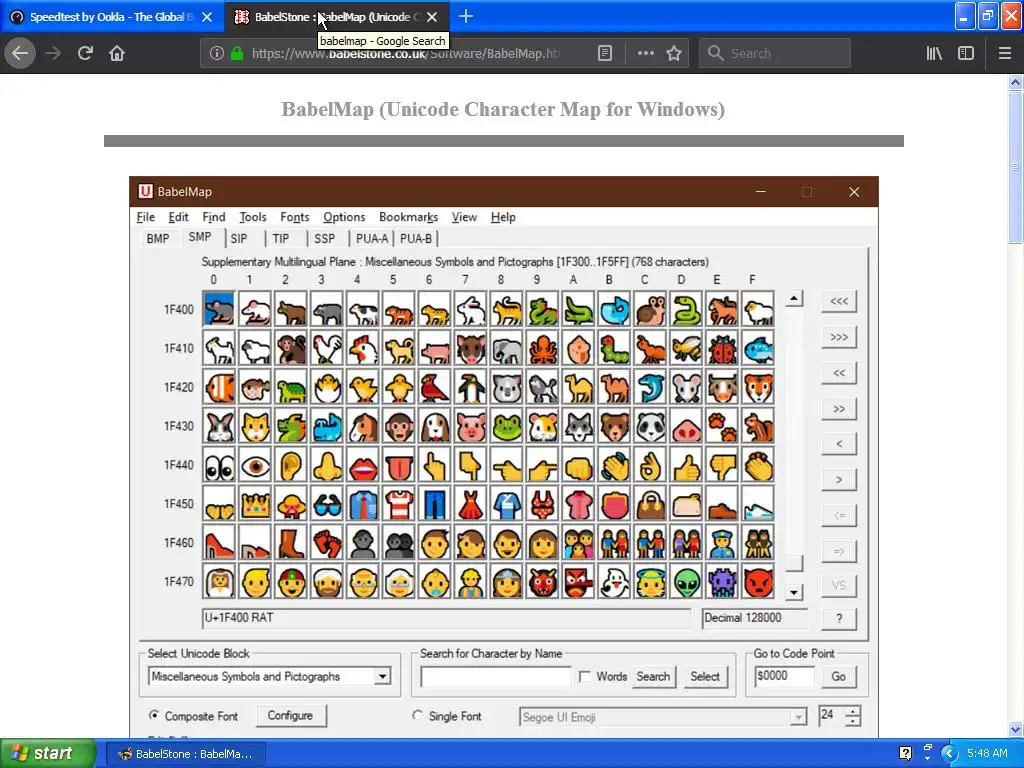Click the Search button for character name
This screenshot has height=768, width=1024.
click(x=653, y=677)
